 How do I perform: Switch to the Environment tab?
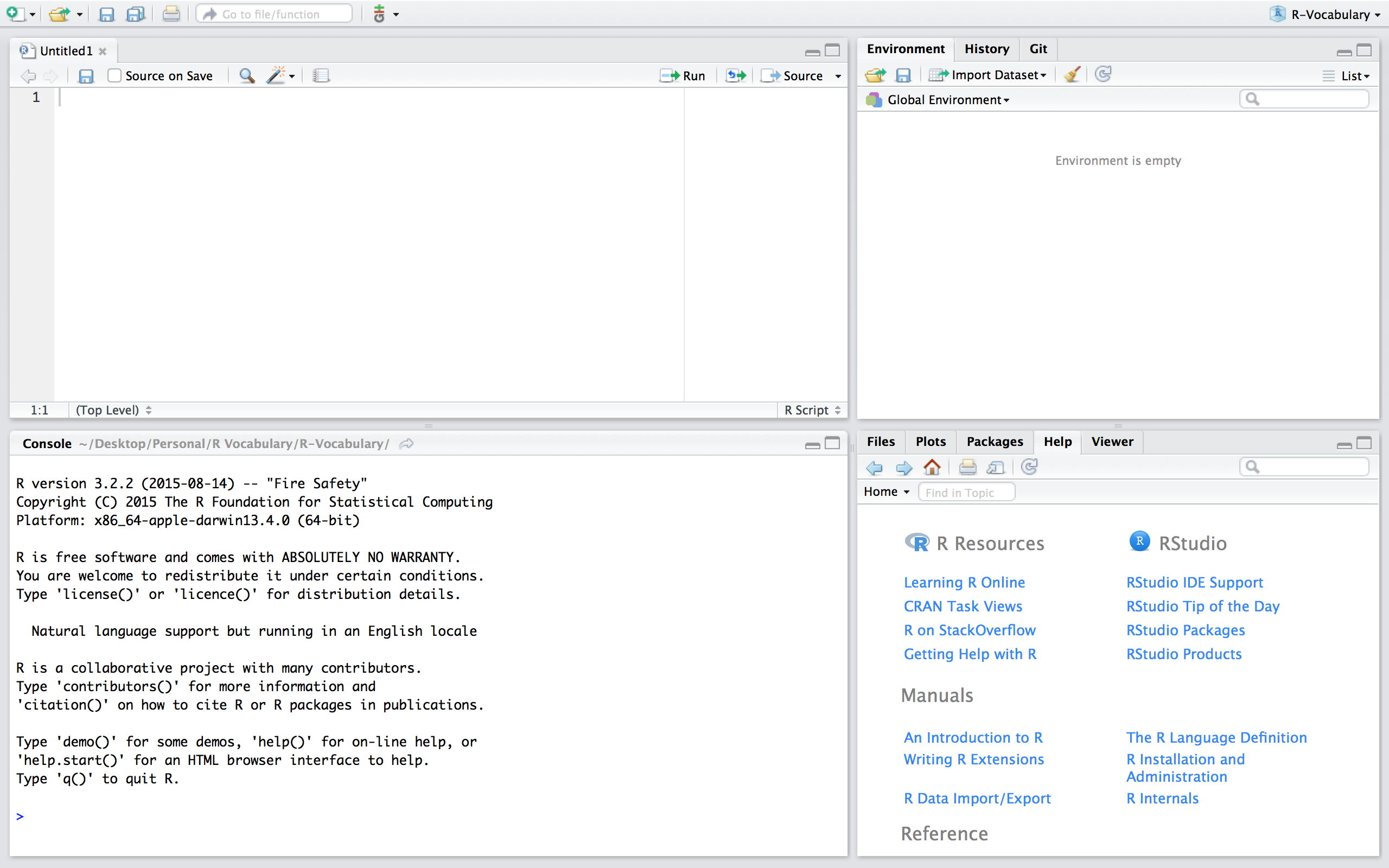[x=905, y=49]
